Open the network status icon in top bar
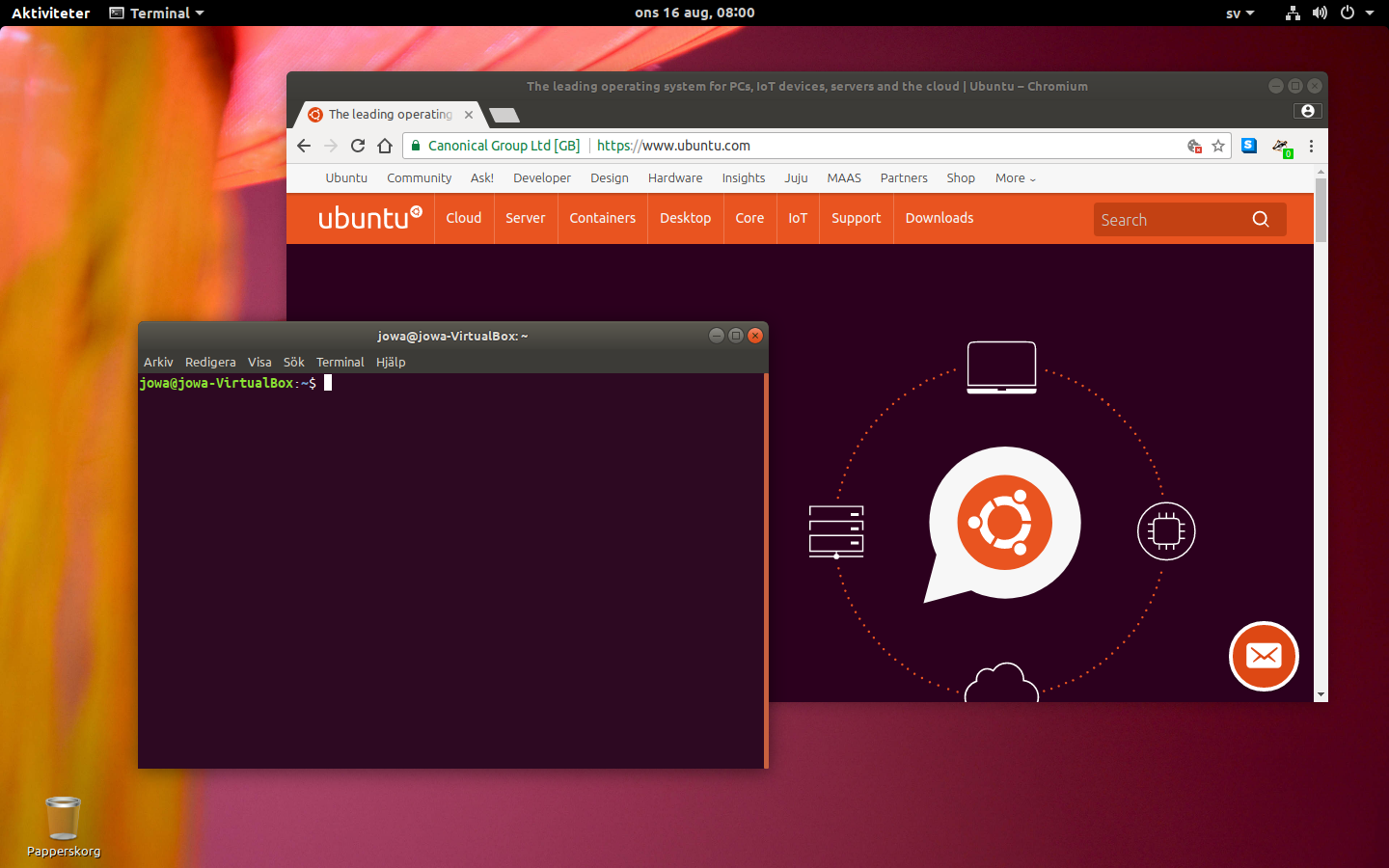Image resolution: width=1389 pixels, height=868 pixels. (x=1293, y=13)
